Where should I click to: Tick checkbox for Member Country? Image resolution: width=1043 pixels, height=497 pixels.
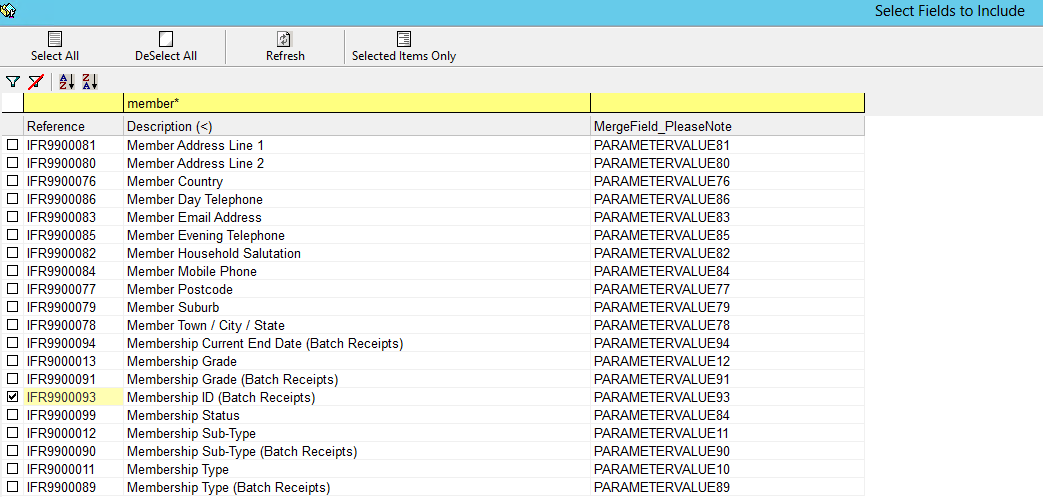[x=12, y=180]
